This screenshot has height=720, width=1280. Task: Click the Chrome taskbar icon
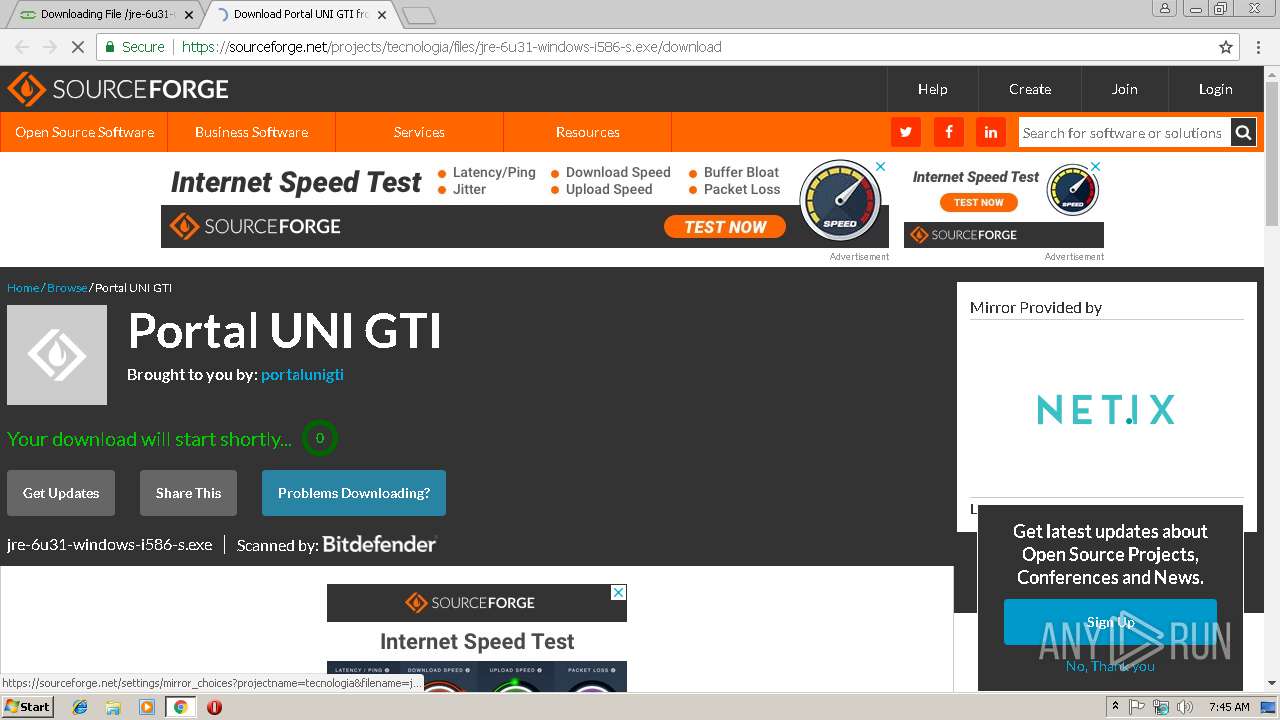[180, 707]
